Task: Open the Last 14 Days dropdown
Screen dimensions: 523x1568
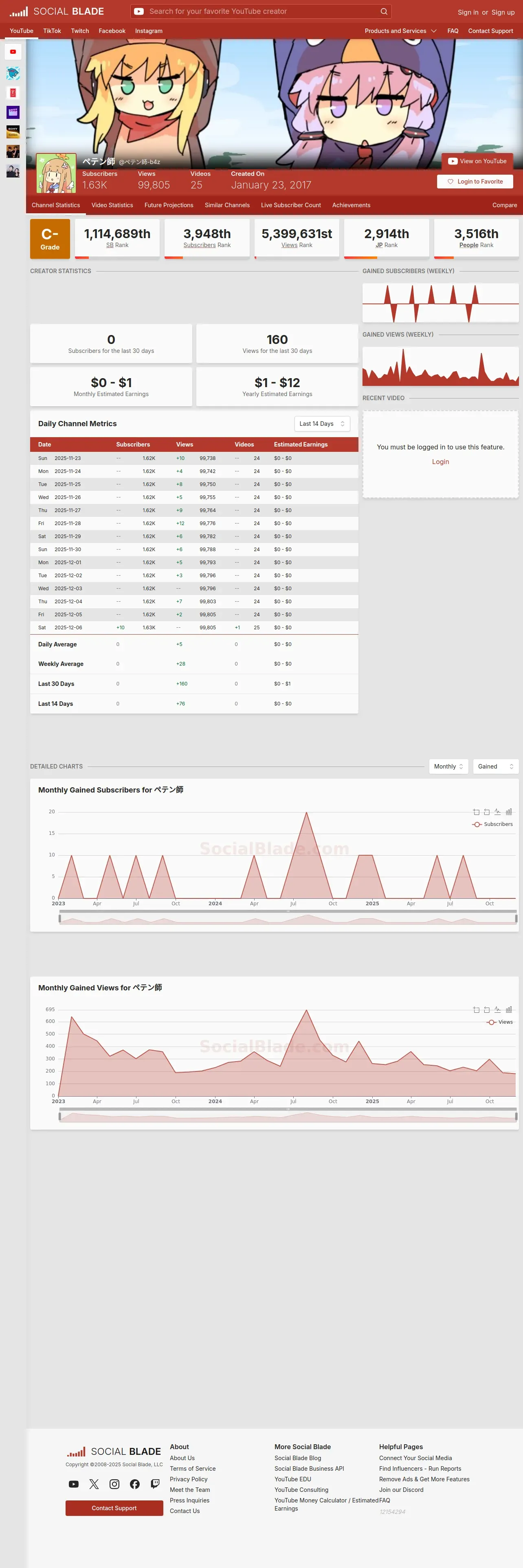Action: point(322,424)
